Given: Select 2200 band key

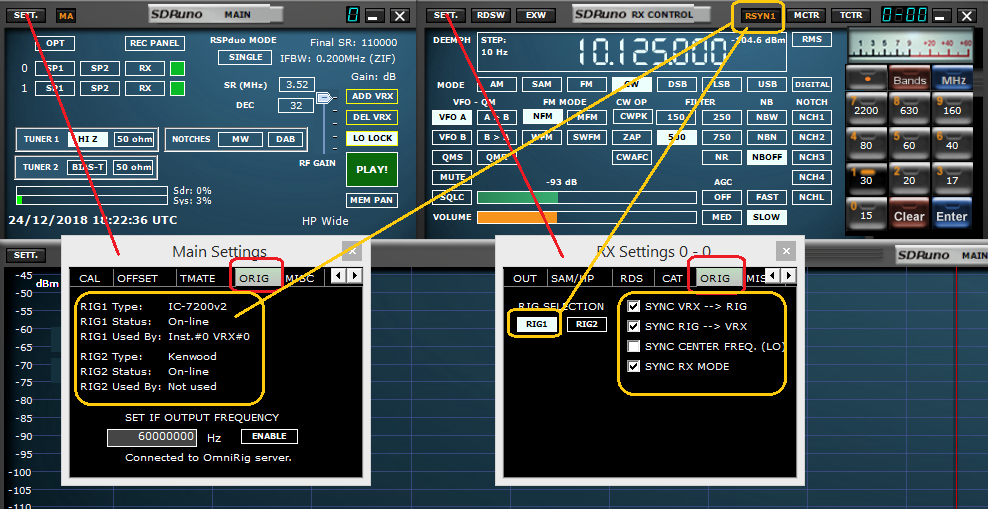Looking at the screenshot, I should pyautogui.click(x=866, y=106).
